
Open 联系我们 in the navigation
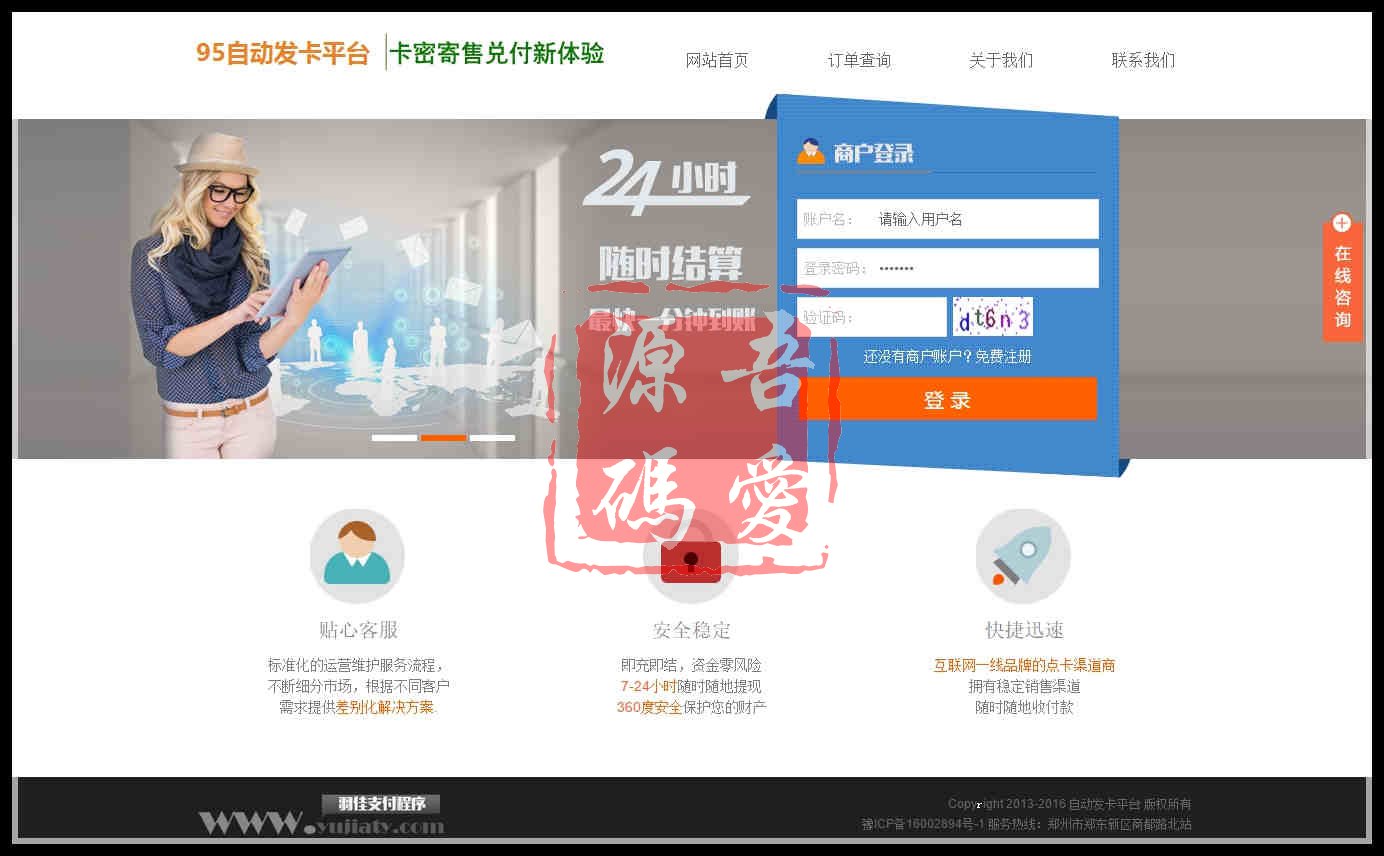point(1143,60)
